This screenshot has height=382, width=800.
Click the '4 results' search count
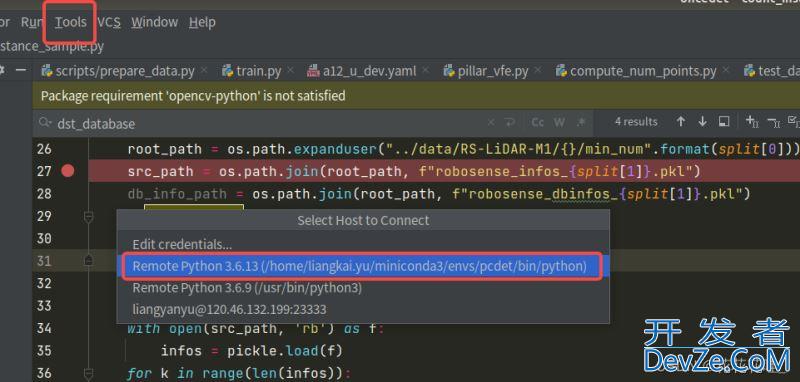click(636, 122)
